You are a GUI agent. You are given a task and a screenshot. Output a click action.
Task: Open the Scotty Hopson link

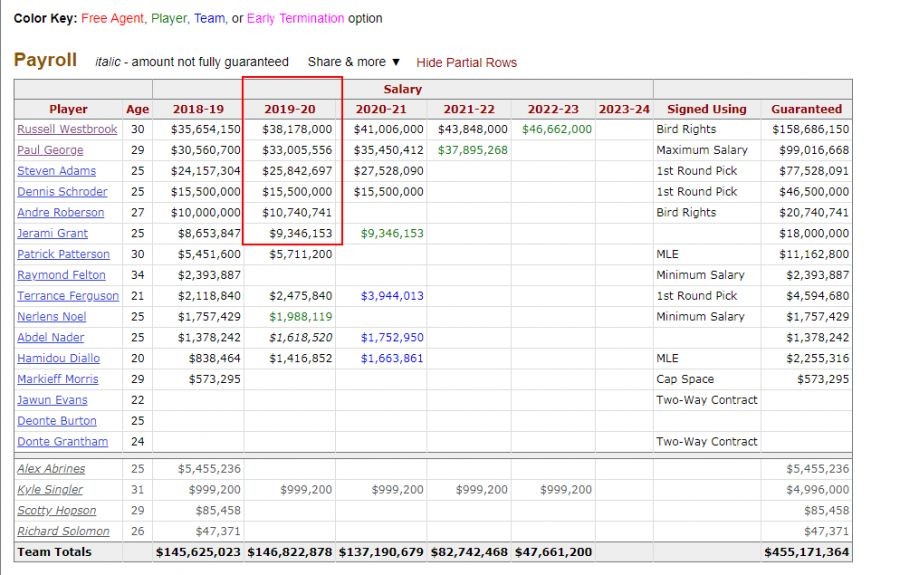(x=57, y=510)
